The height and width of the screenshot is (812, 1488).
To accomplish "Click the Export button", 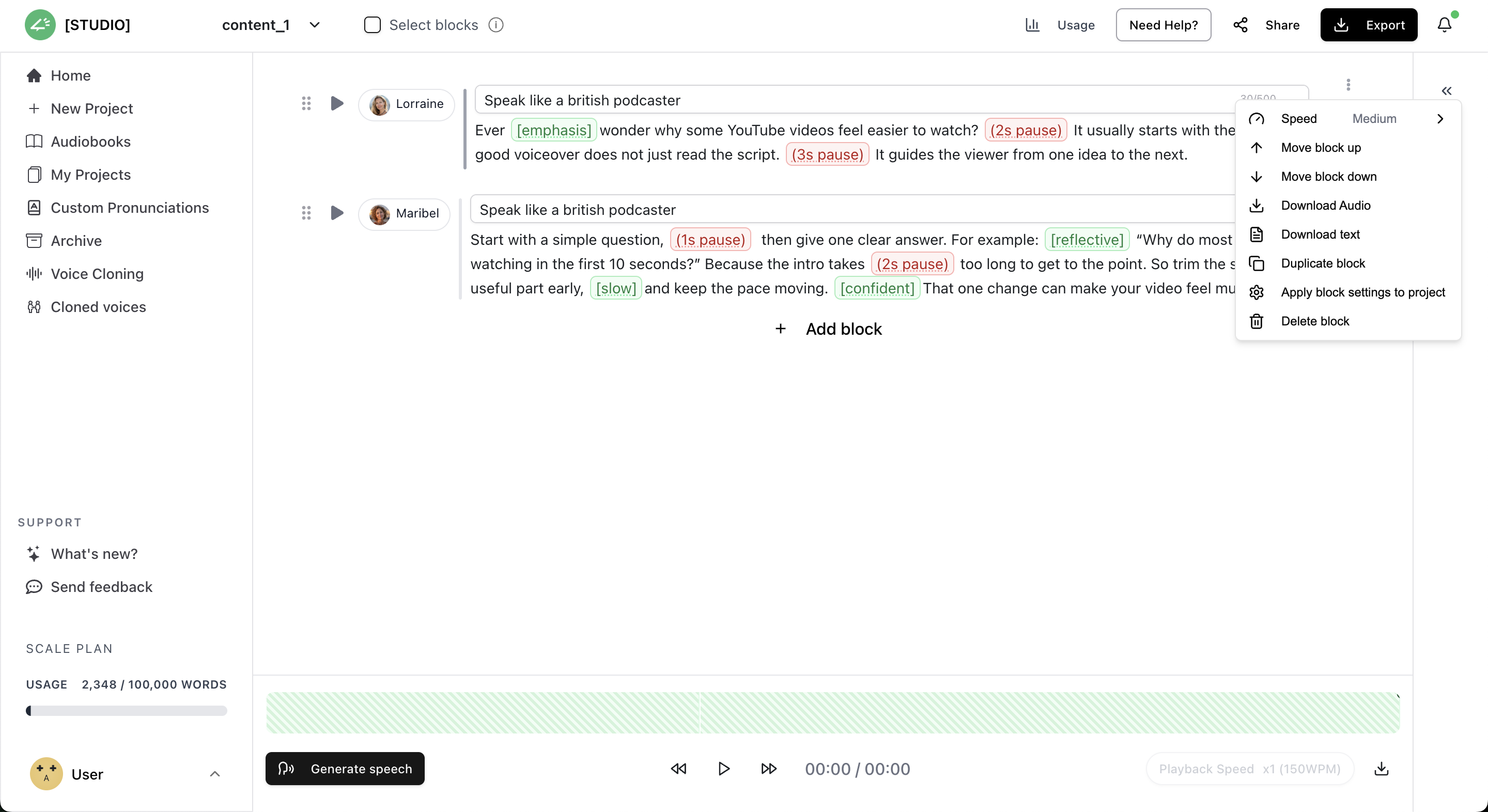I will [x=1369, y=25].
